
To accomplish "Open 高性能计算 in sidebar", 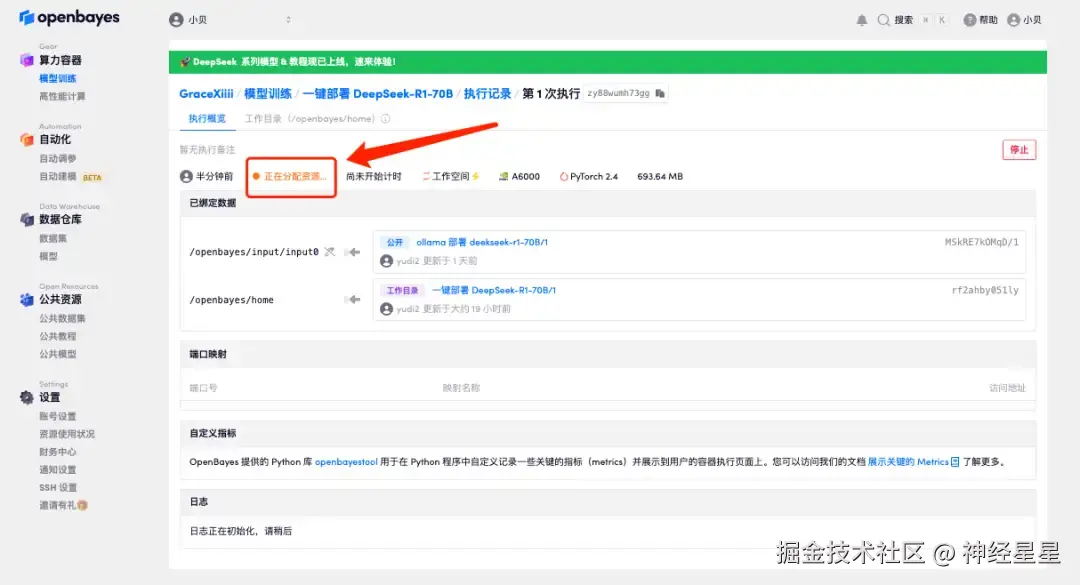I will click(62, 96).
